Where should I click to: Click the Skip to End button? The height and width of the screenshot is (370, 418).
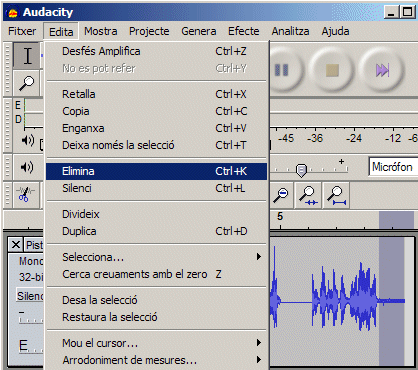382,70
